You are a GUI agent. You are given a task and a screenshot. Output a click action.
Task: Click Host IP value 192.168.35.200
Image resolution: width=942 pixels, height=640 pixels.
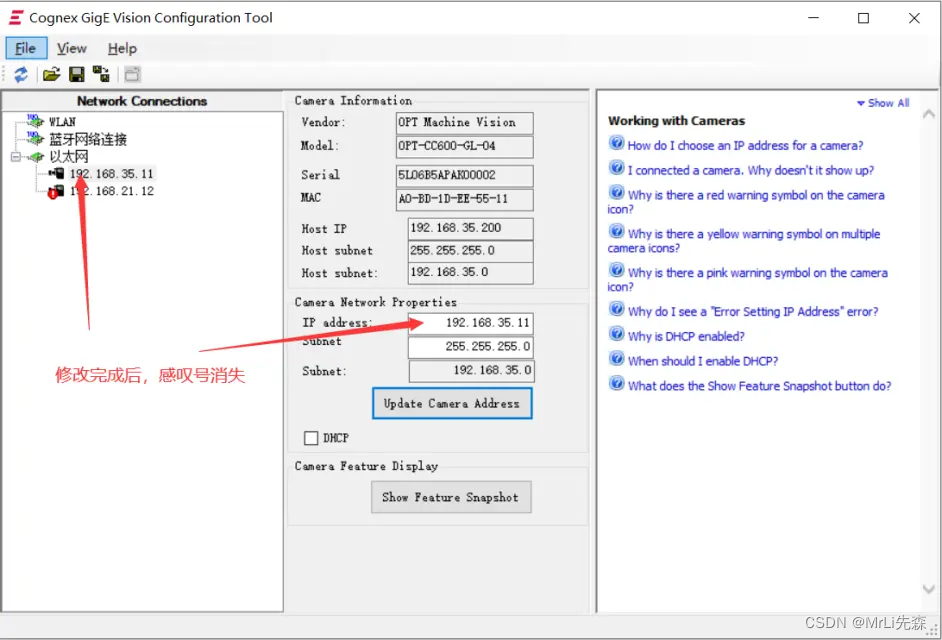(470, 228)
